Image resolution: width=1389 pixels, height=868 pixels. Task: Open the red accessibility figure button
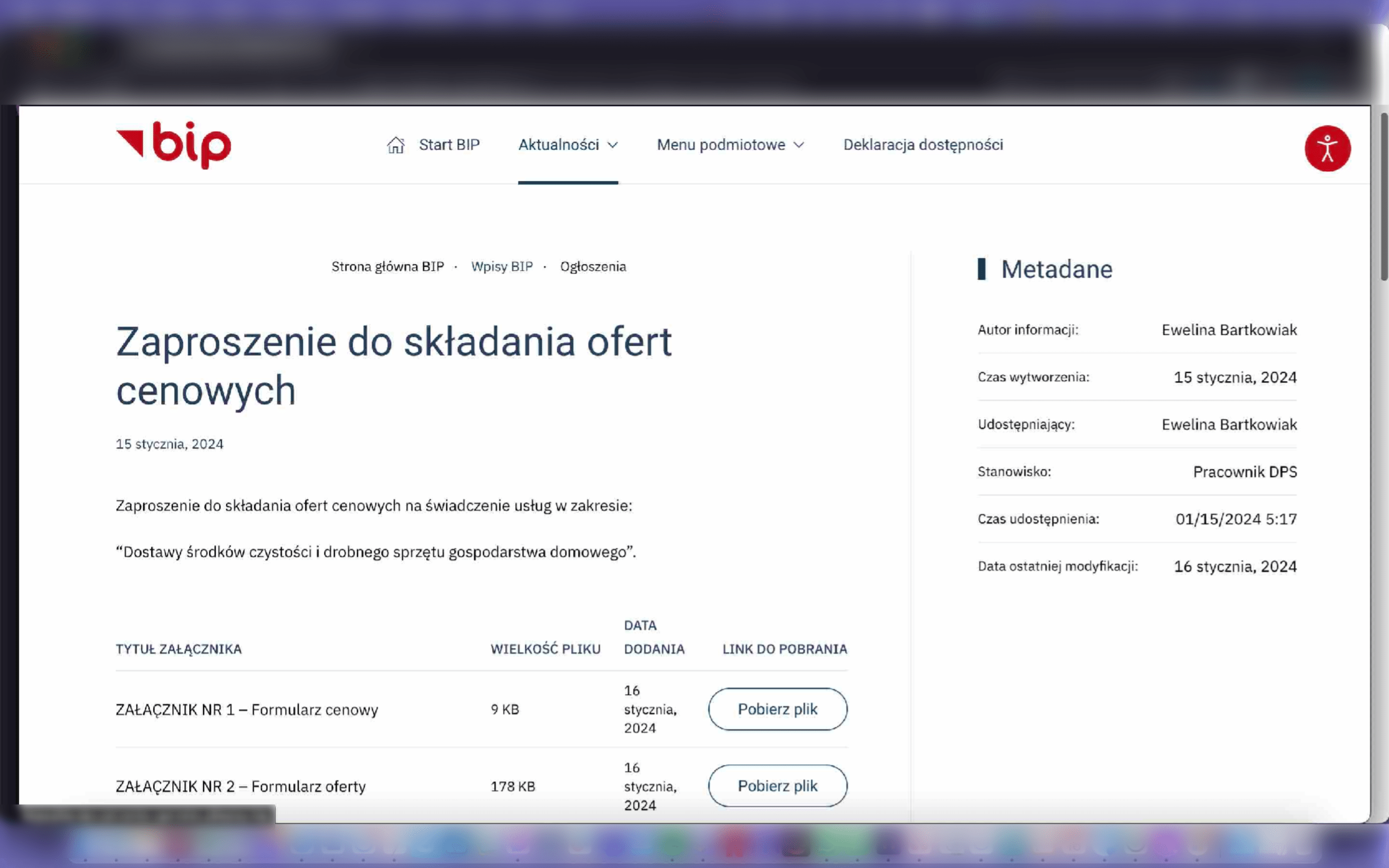1327,149
